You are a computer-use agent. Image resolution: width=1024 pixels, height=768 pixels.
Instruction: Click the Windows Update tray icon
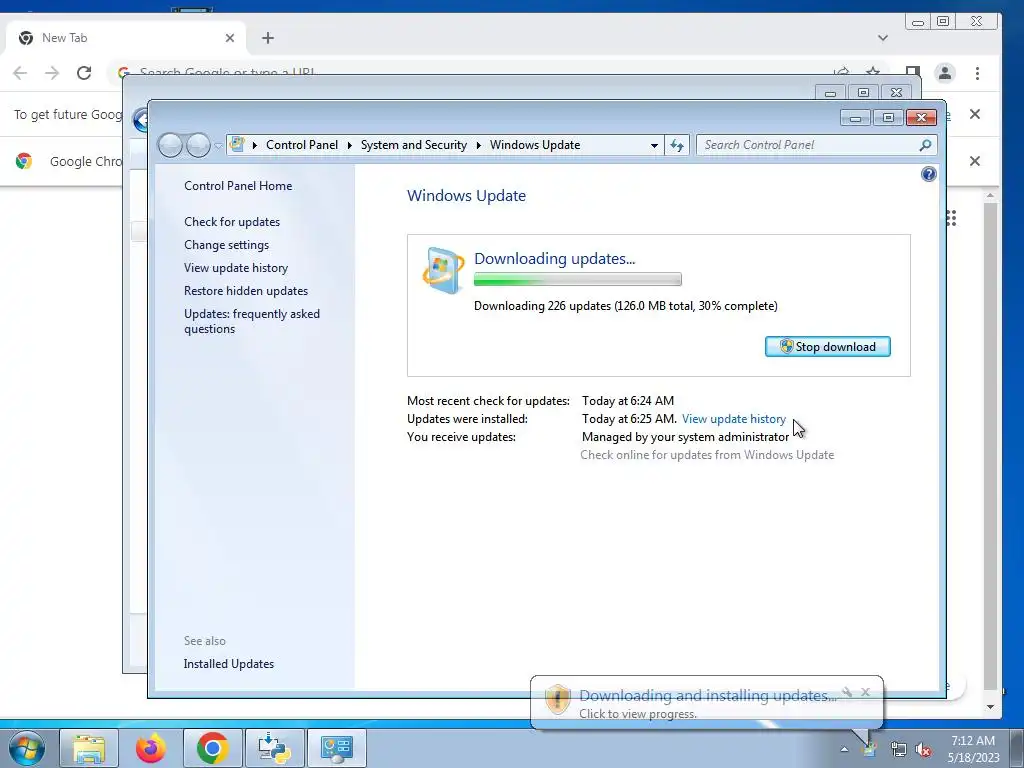869,750
